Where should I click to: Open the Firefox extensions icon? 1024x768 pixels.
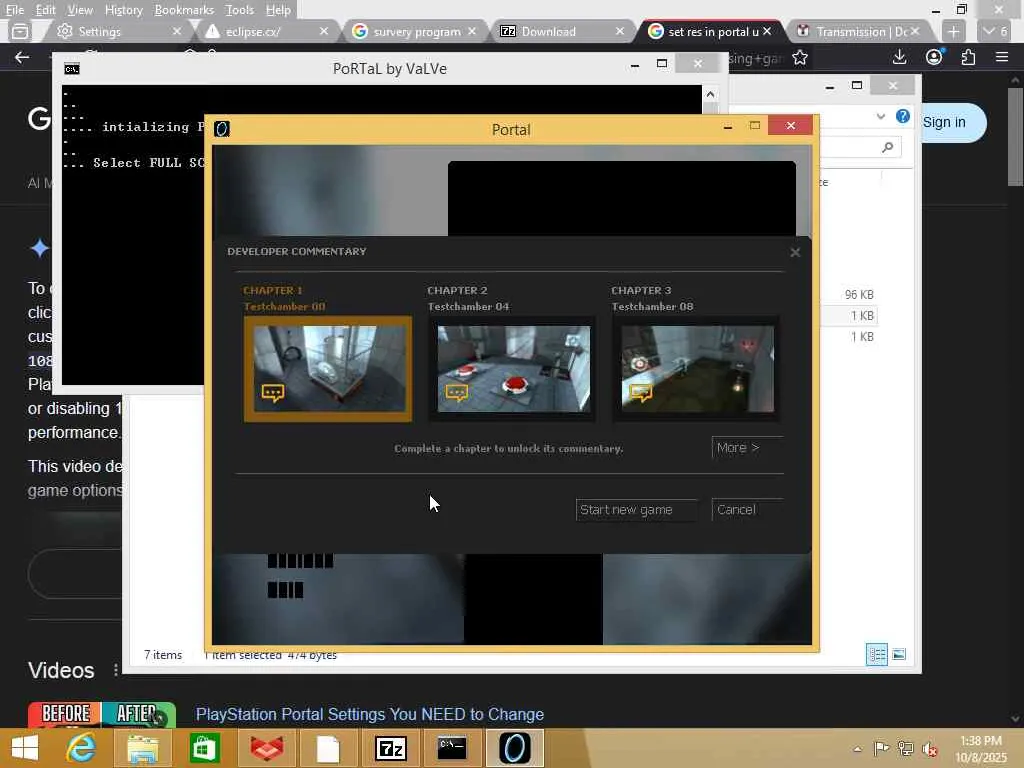[968, 57]
